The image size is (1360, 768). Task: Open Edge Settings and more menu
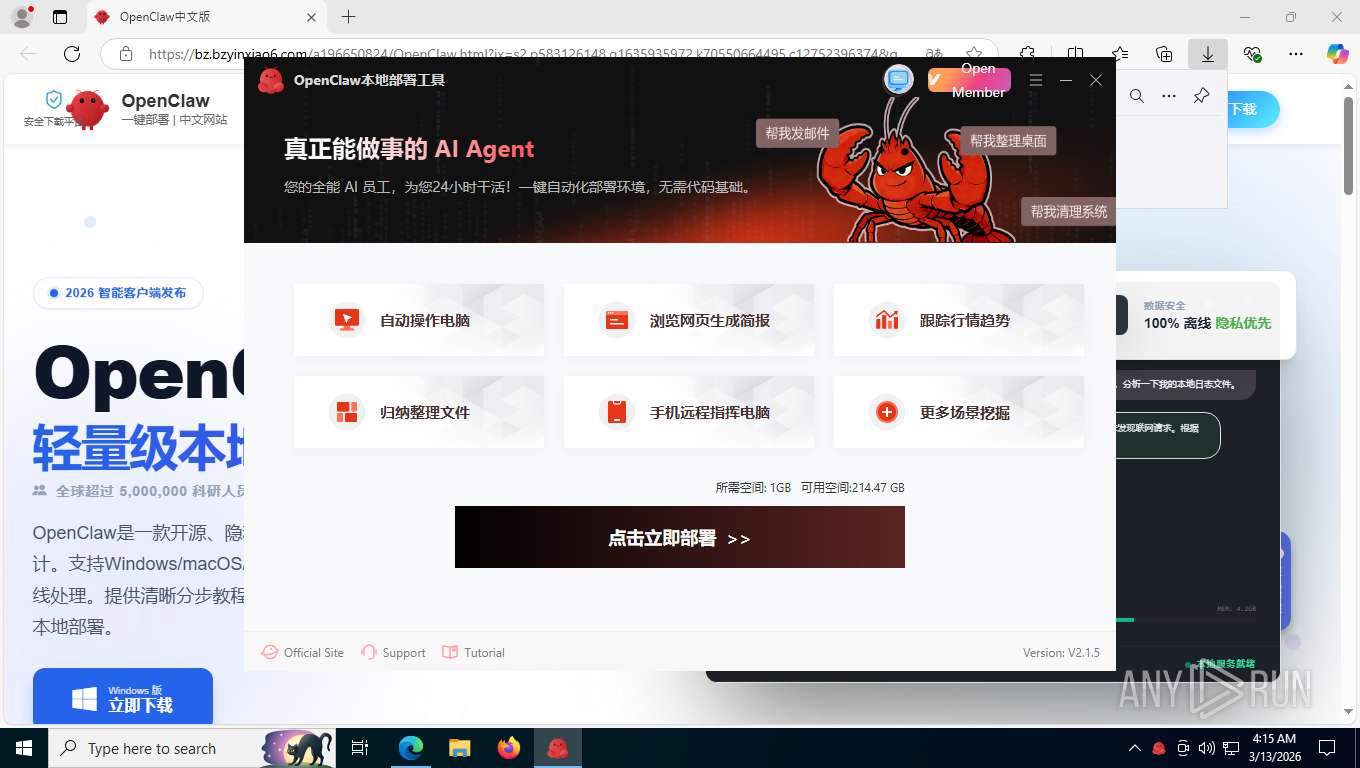tap(1296, 54)
